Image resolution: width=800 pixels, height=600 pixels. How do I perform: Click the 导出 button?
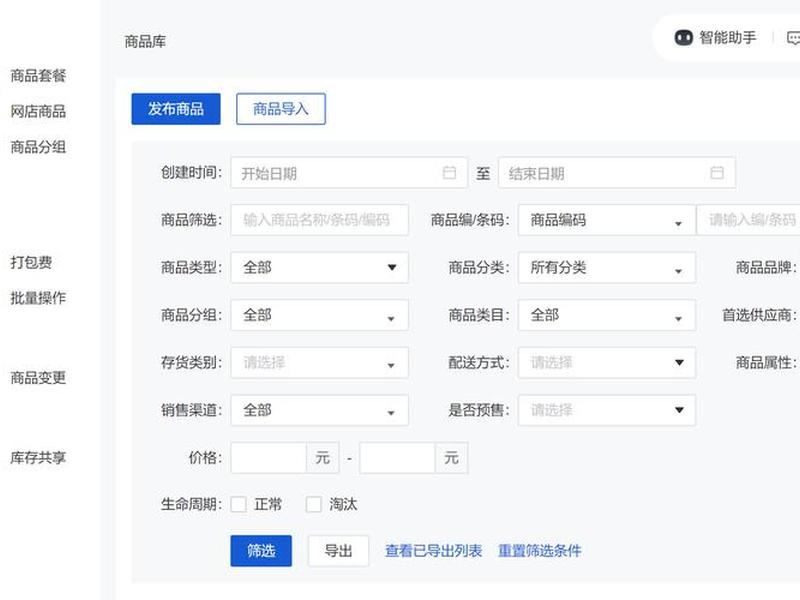point(338,551)
